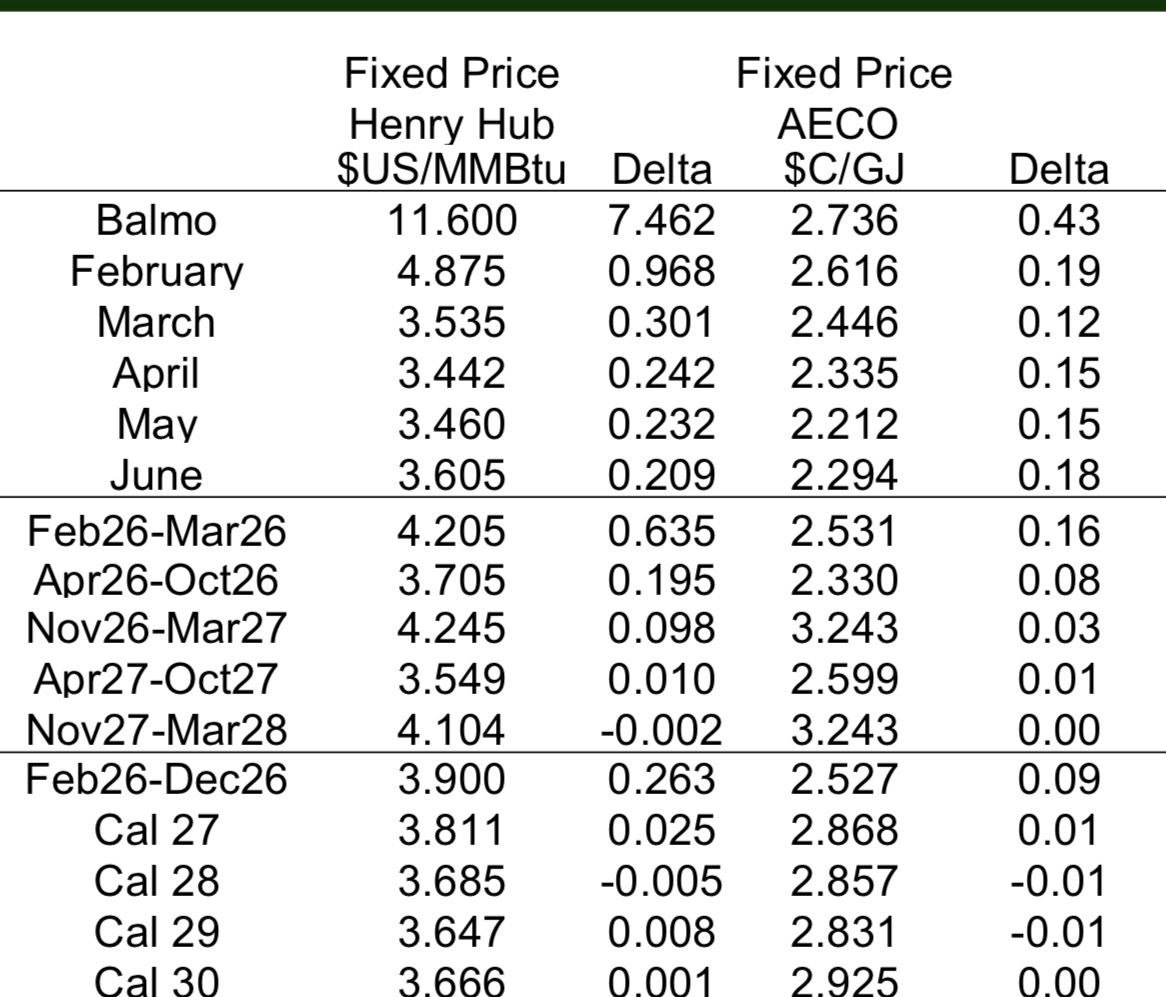The image size is (1166, 997).
Task: Select the Henry Hub Balmo price 11.600
Action: click(452, 221)
